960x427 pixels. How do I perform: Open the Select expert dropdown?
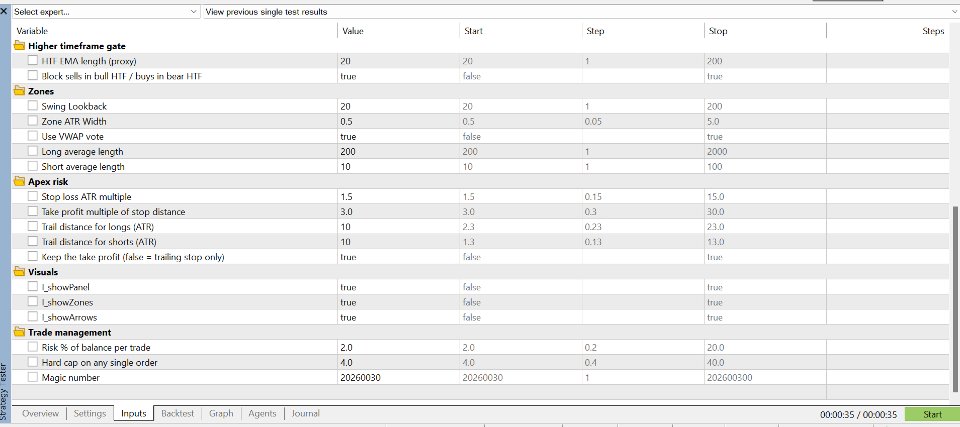pyautogui.click(x=106, y=12)
